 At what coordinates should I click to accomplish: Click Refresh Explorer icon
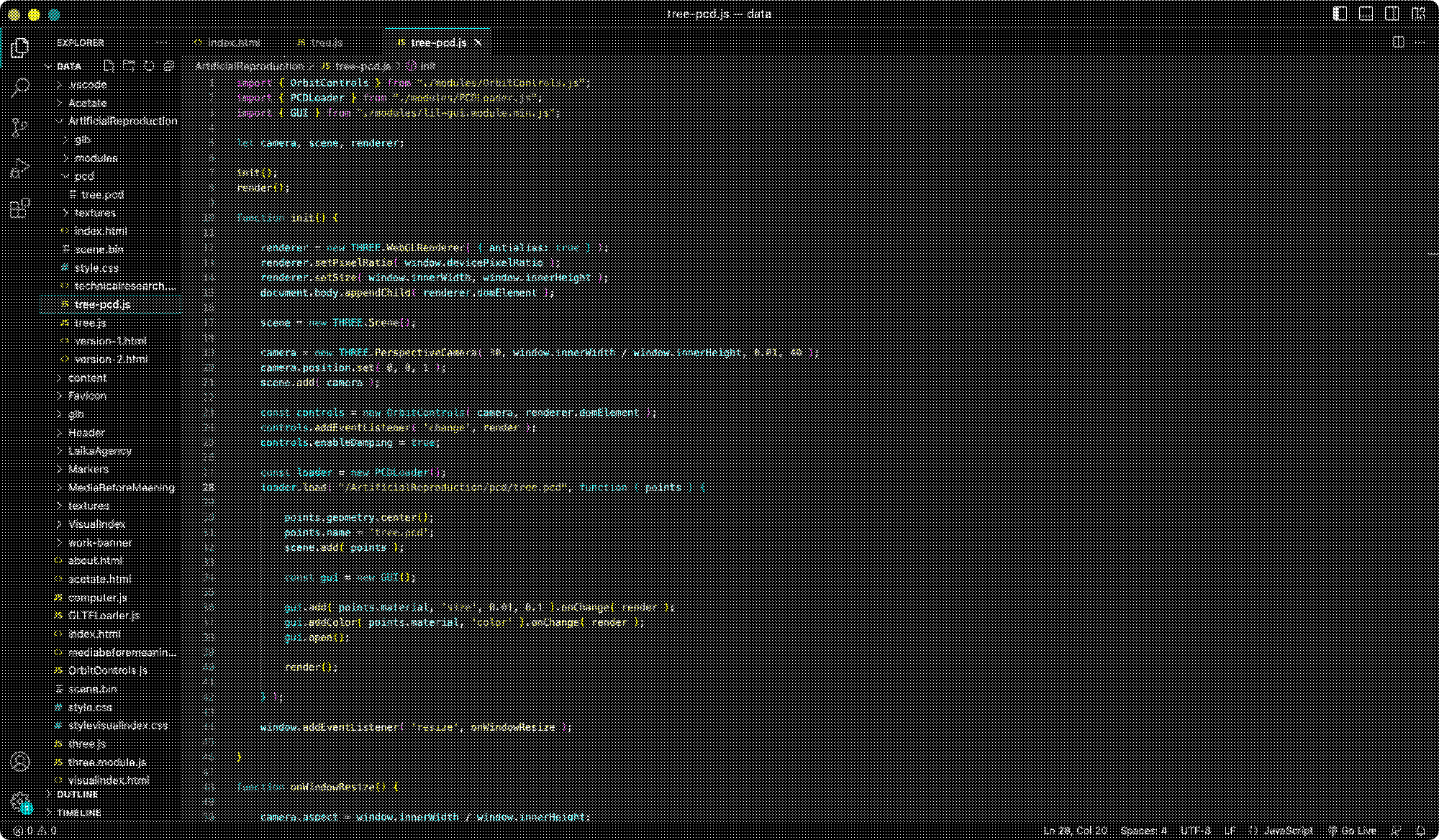[149, 66]
